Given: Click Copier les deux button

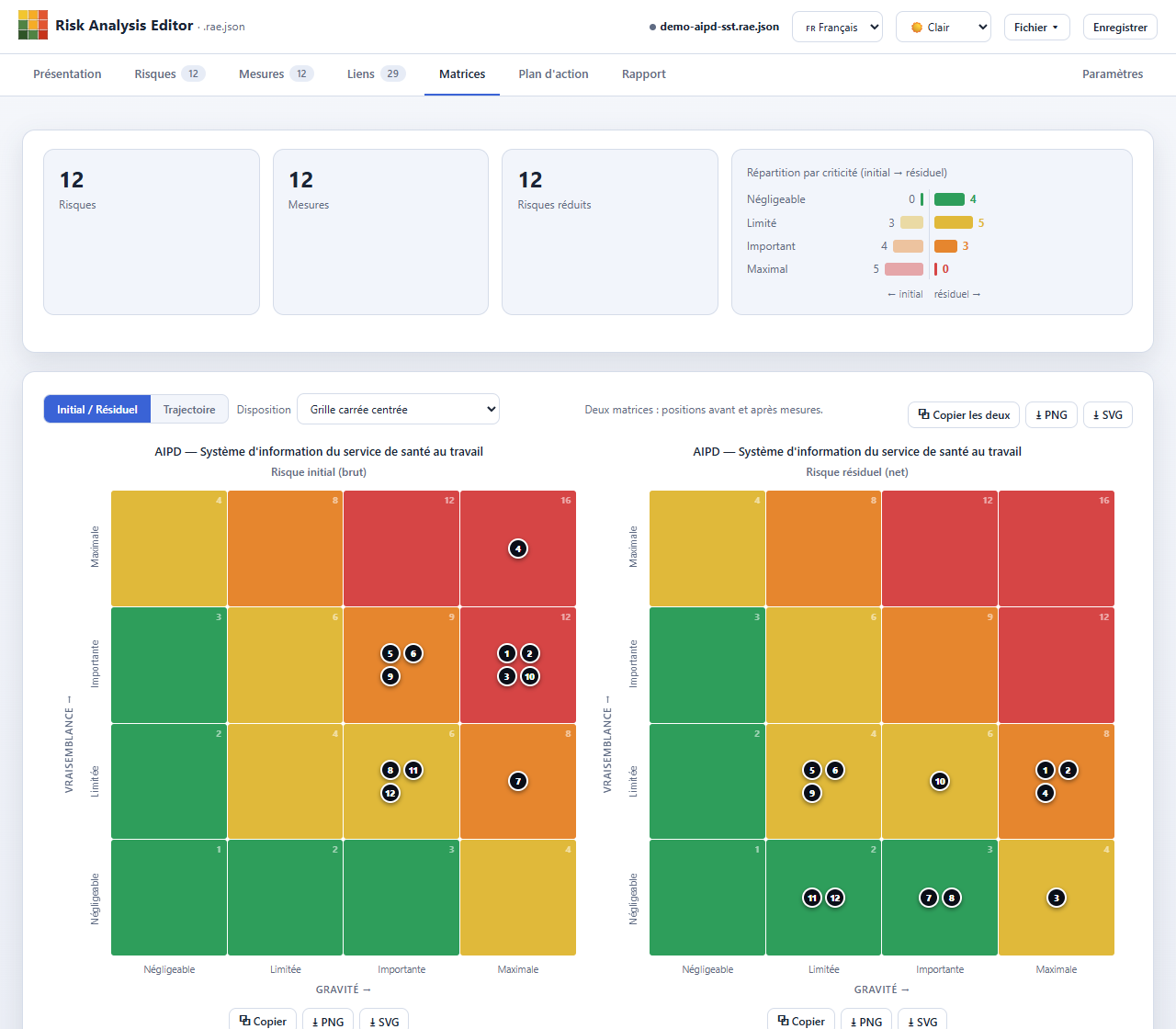Looking at the screenshot, I should click(x=964, y=415).
